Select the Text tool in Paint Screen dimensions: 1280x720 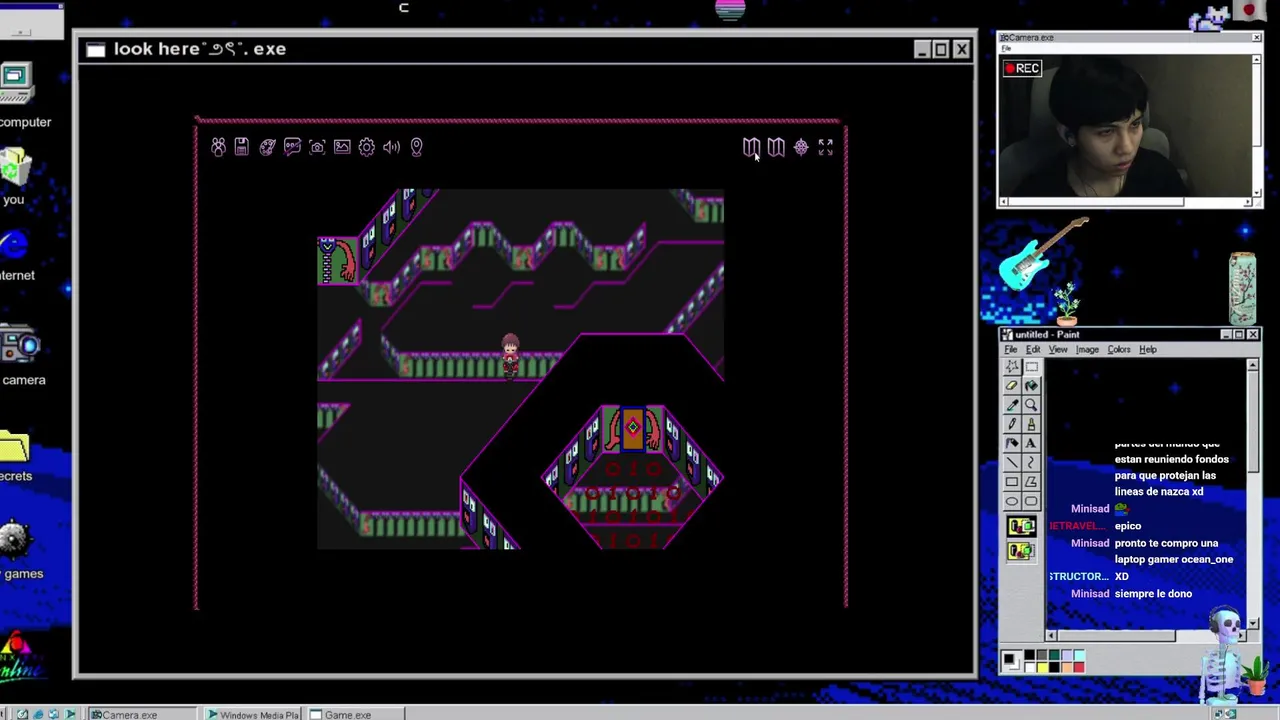click(1031, 443)
